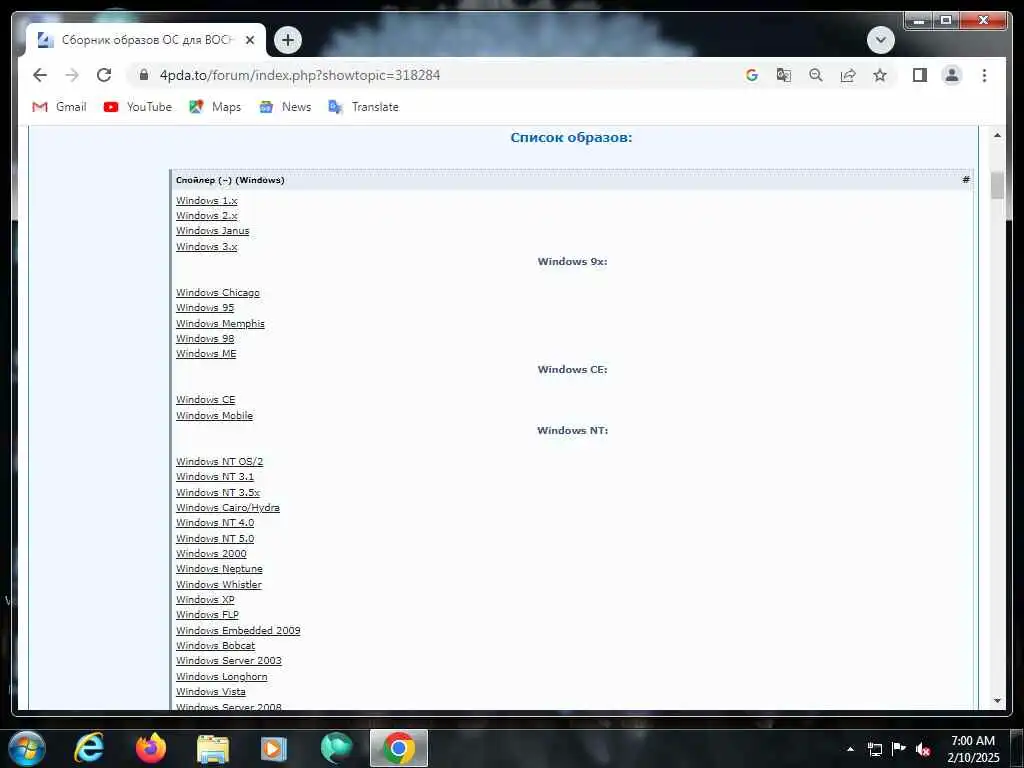Viewport: 1024px width, 768px height.
Task: Open Windows Neptune link
Action: 219,569
